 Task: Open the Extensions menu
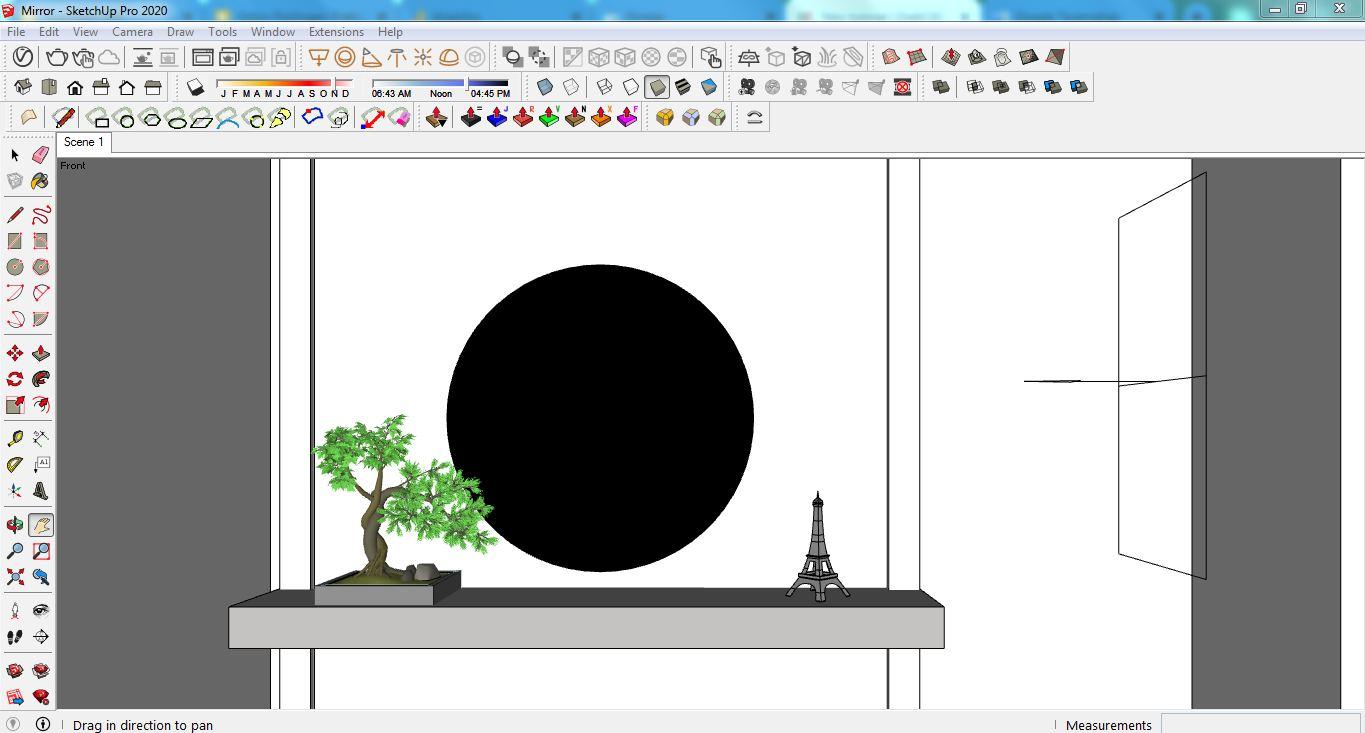336,32
